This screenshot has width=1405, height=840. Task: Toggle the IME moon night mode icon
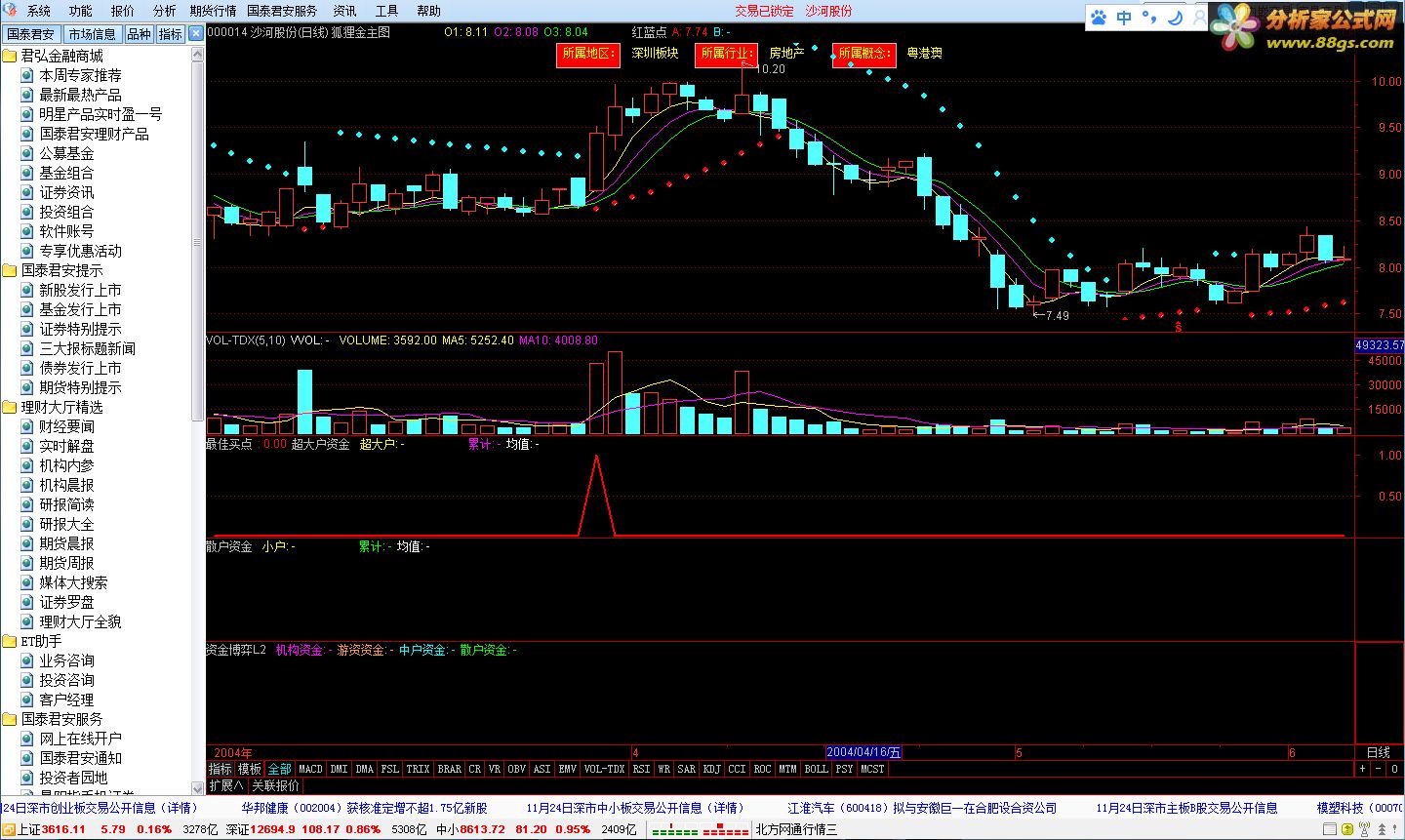pyautogui.click(x=1175, y=18)
